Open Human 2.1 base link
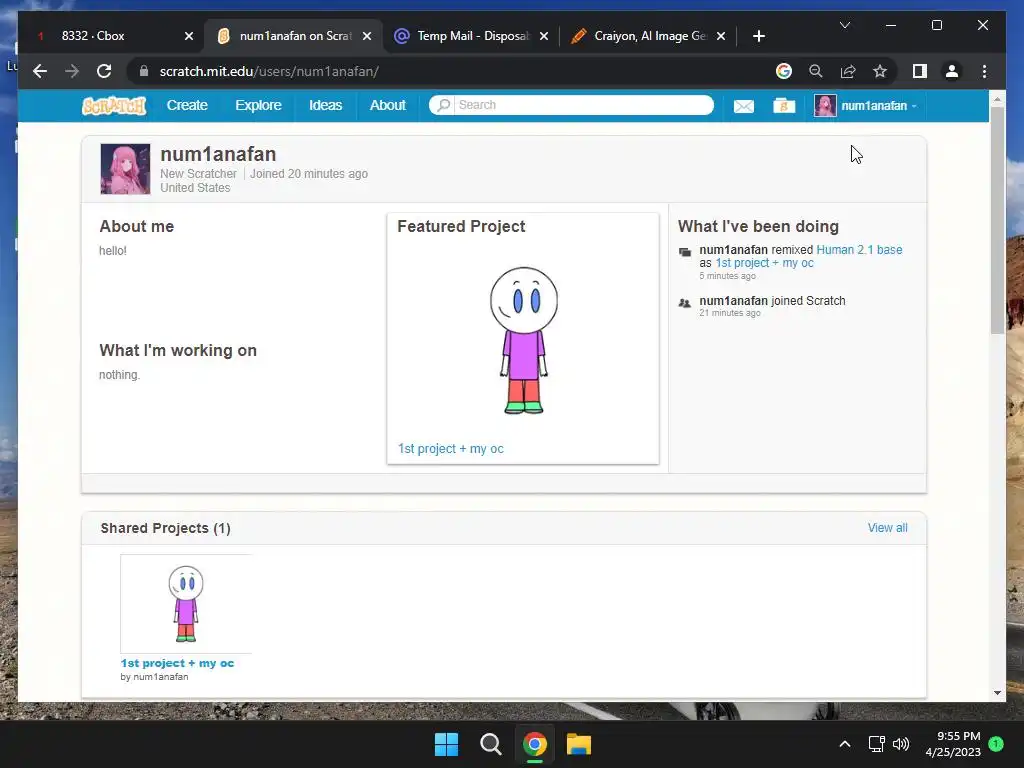 (859, 250)
